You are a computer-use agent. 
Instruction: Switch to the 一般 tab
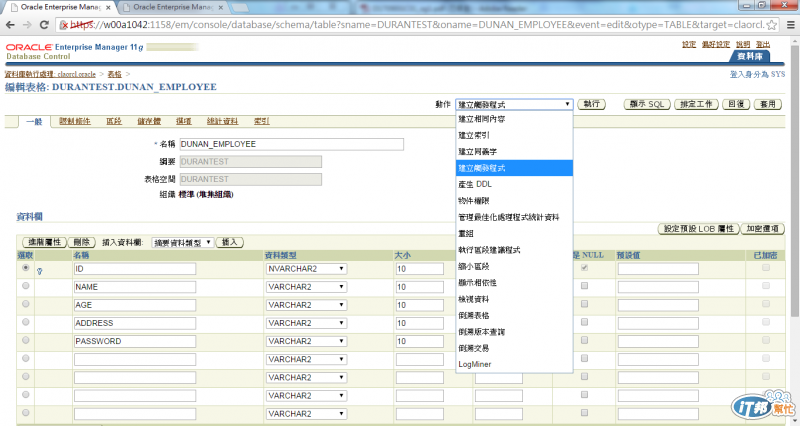(34, 121)
